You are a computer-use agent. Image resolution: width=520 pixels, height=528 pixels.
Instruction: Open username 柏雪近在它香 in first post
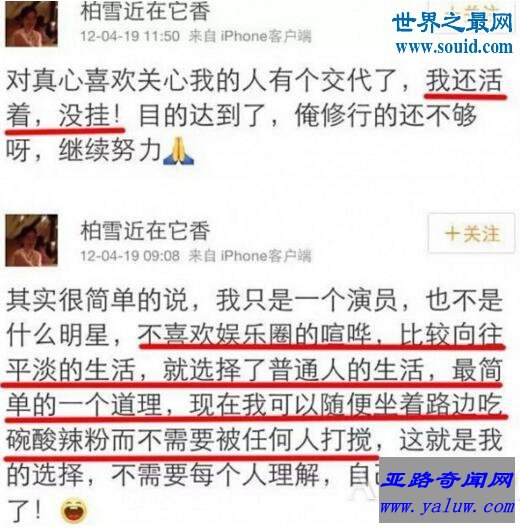point(145,11)
